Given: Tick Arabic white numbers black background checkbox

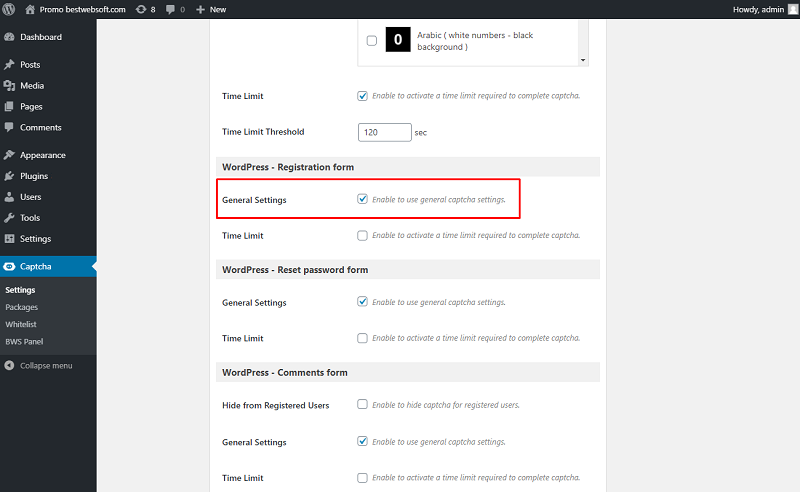Looking at the screenshot, I should (x=372, y=40).
